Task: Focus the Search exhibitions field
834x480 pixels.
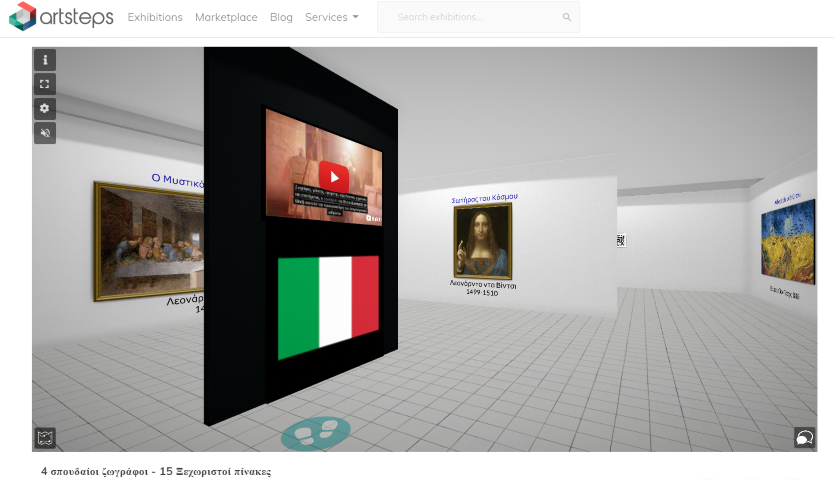Action: 470,17
